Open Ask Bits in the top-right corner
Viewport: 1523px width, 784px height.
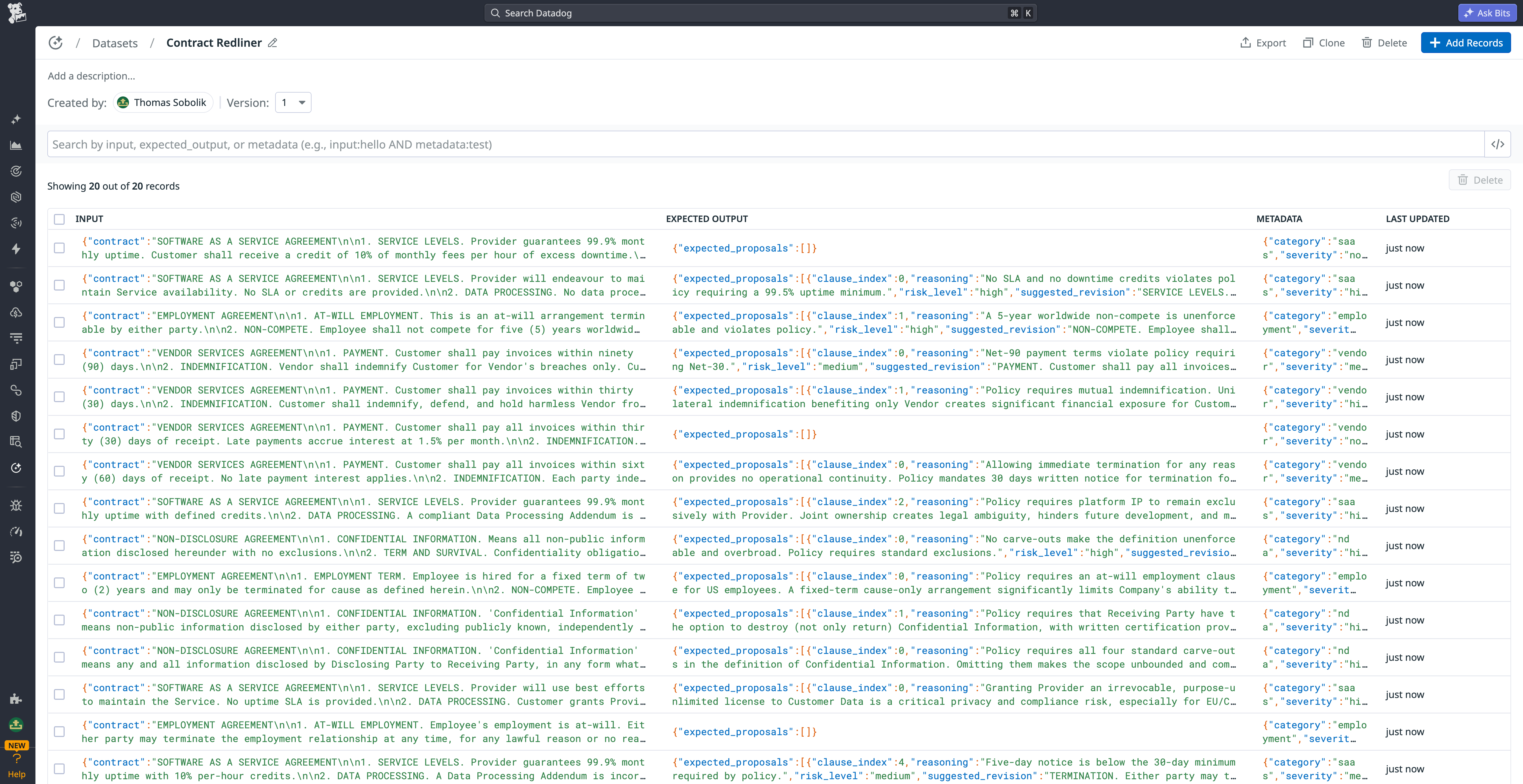1487,13
